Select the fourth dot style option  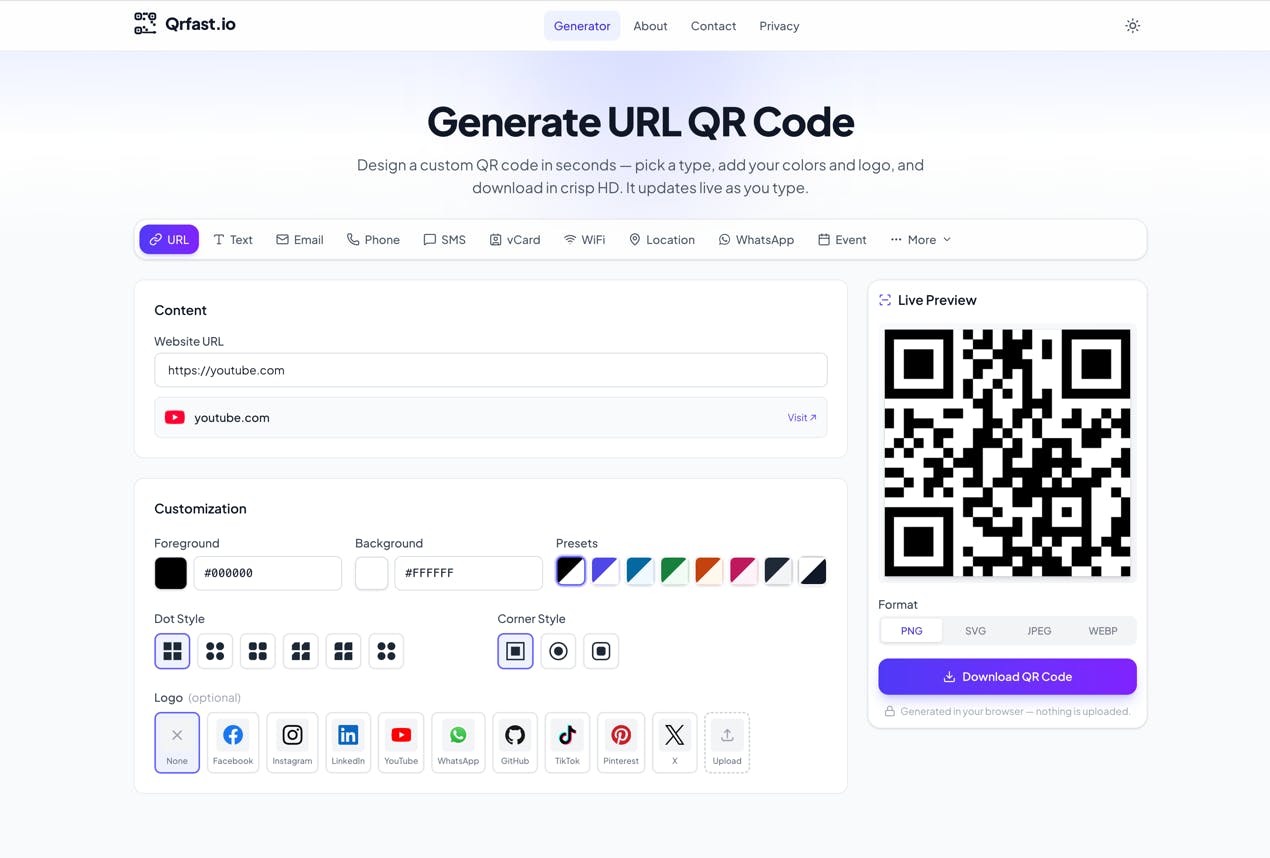tap(301, 651)
